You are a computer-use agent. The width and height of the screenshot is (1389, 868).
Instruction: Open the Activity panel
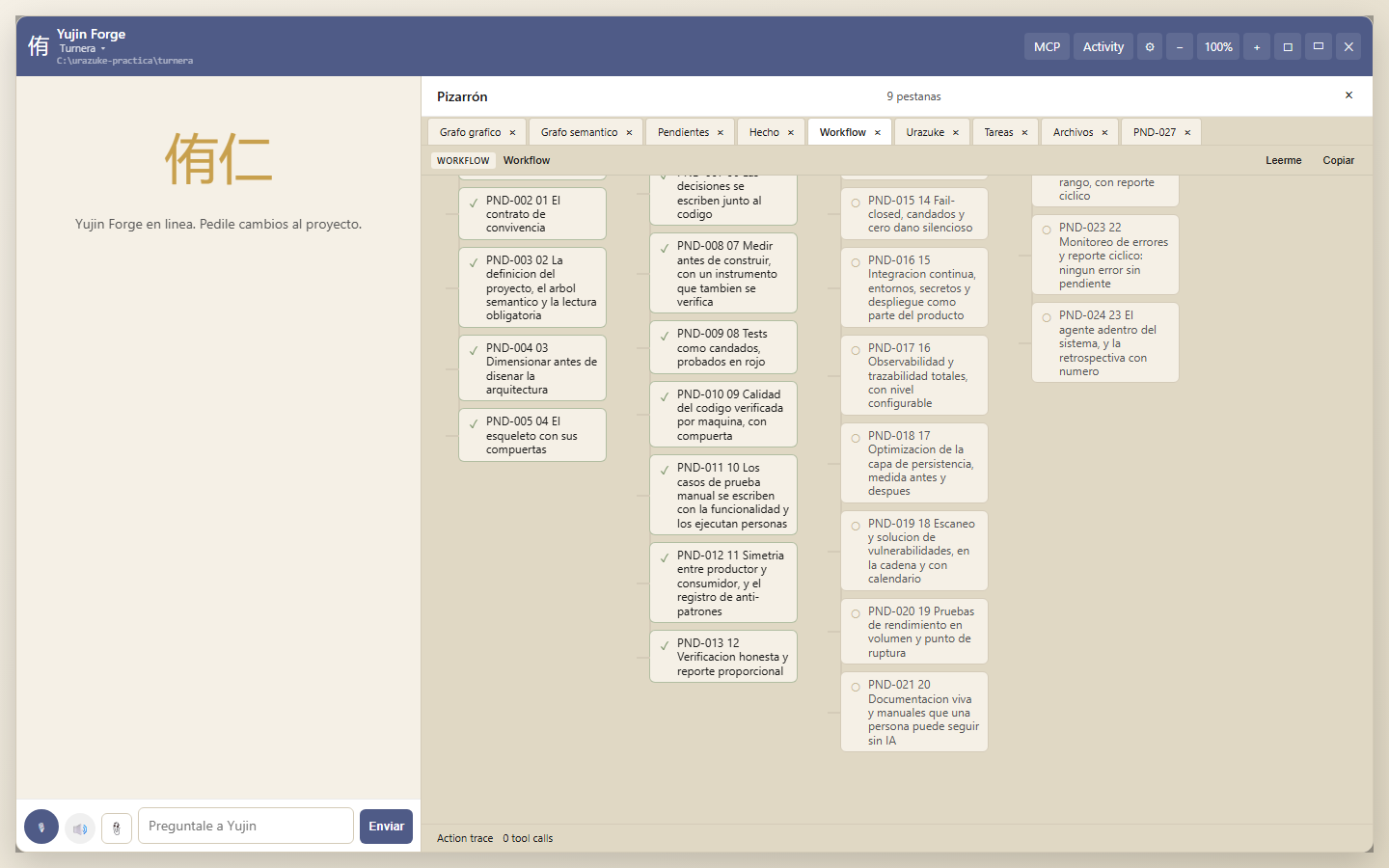point(1103,46)
